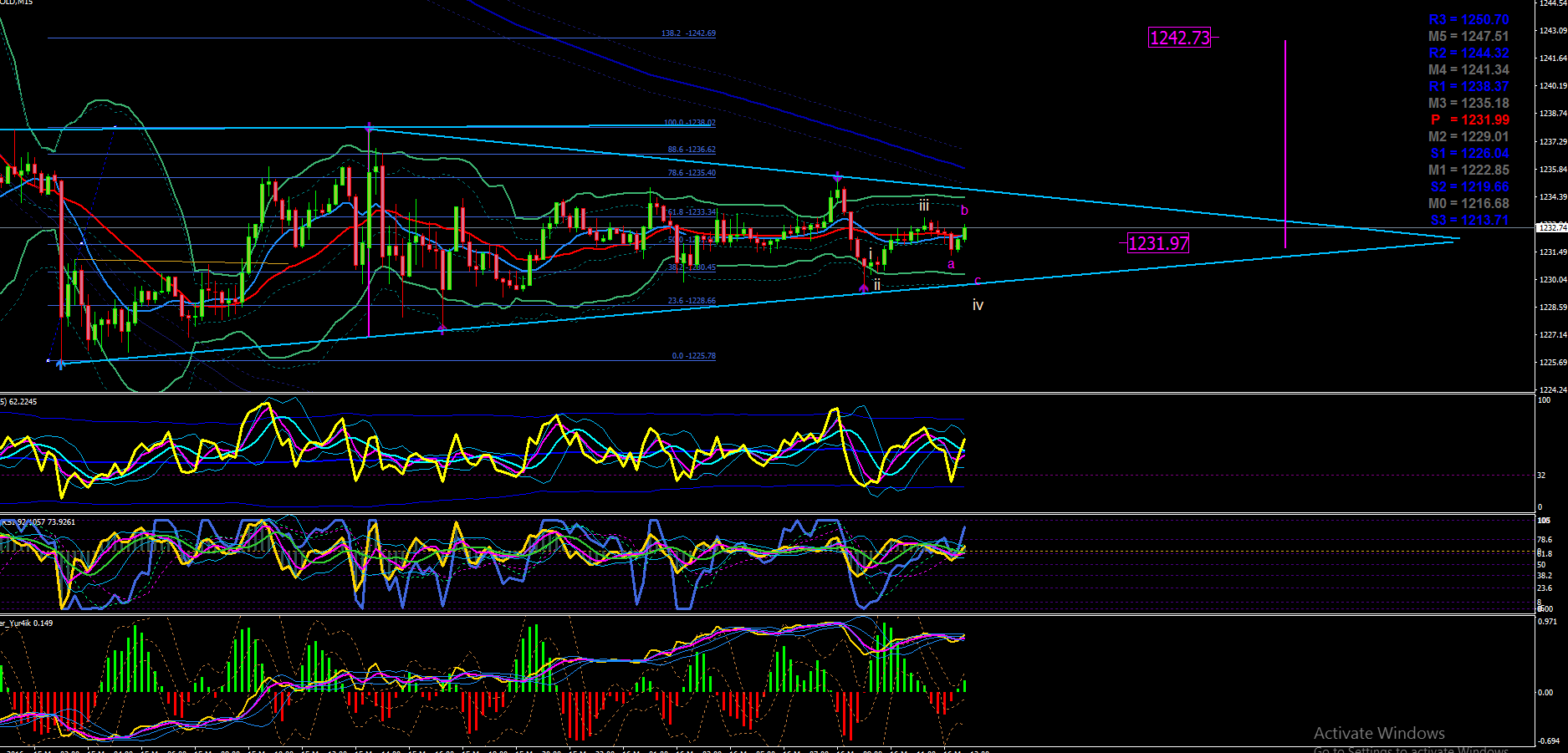Click the R3 = 1250.70 pivot label
Viewport: 1568px width, 753px height.
point(1468,20)
